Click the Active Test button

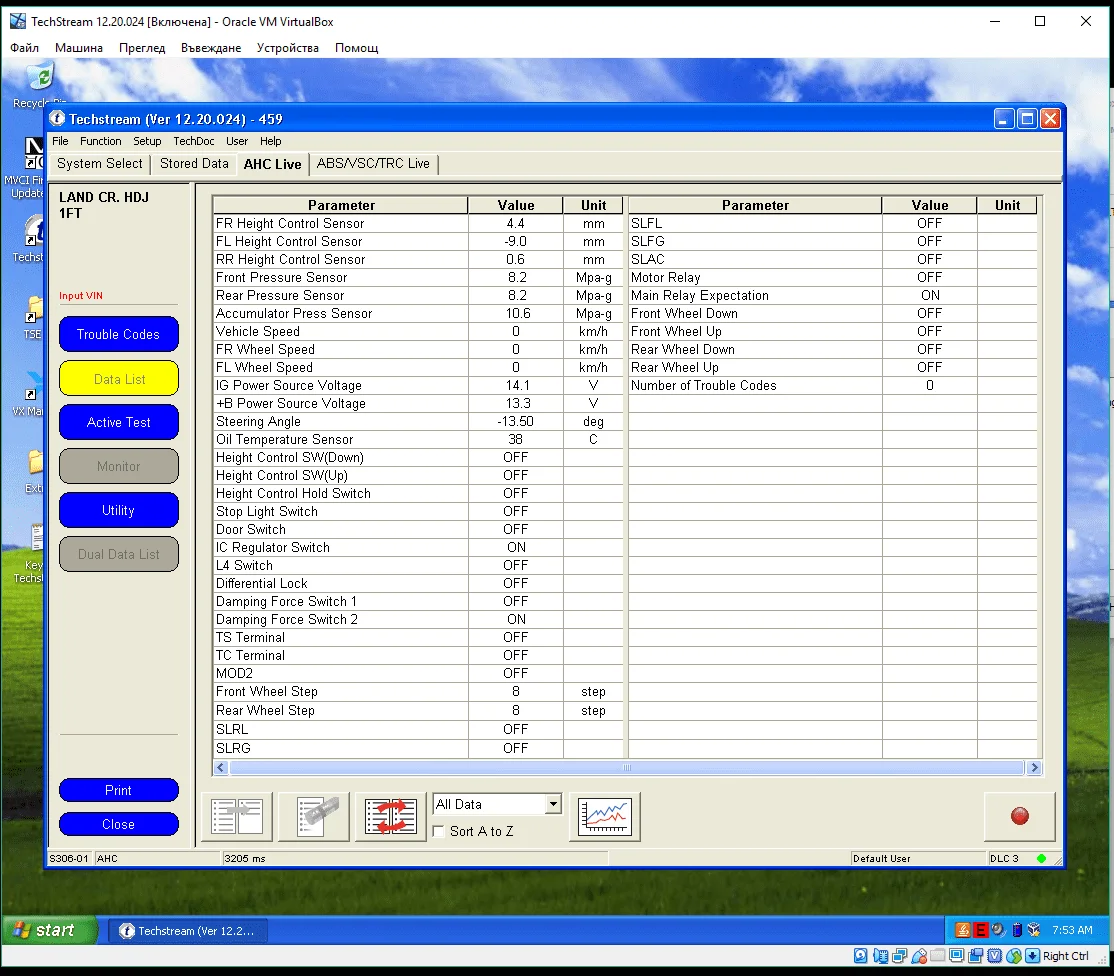pyautogui.click(x=119, y=423)
